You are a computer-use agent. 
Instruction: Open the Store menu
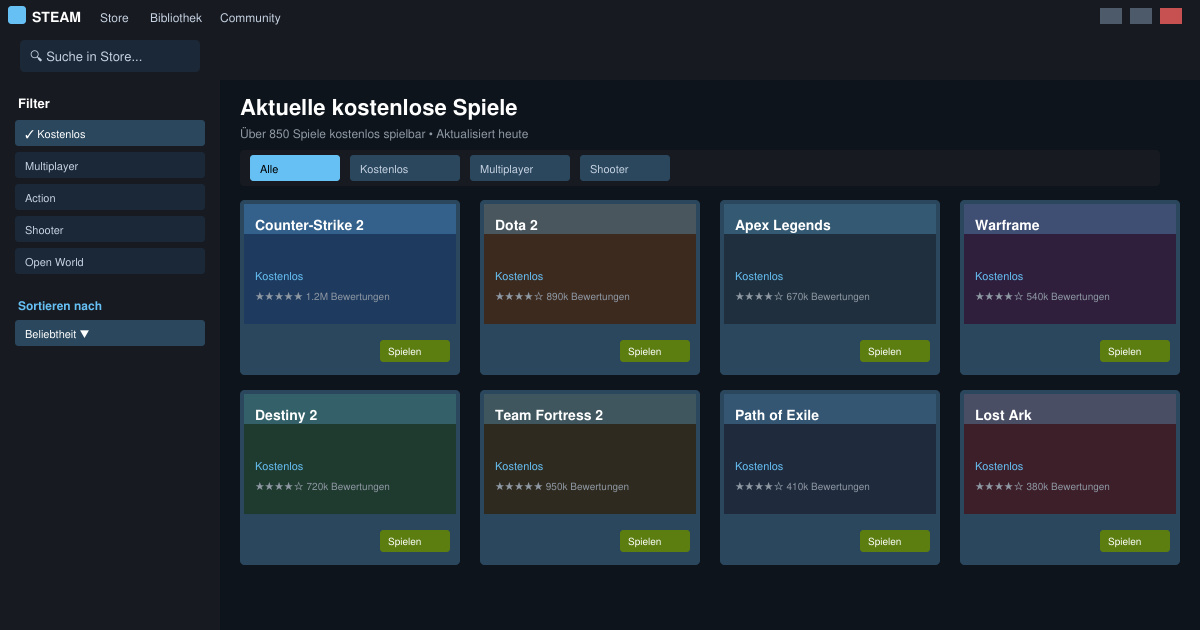(114, 18)
